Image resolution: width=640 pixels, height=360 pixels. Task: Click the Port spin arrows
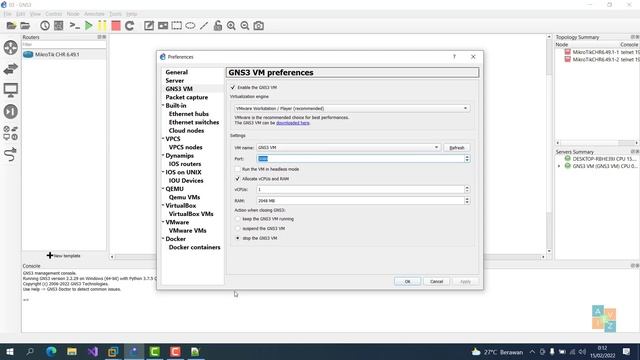pos(467,158)
